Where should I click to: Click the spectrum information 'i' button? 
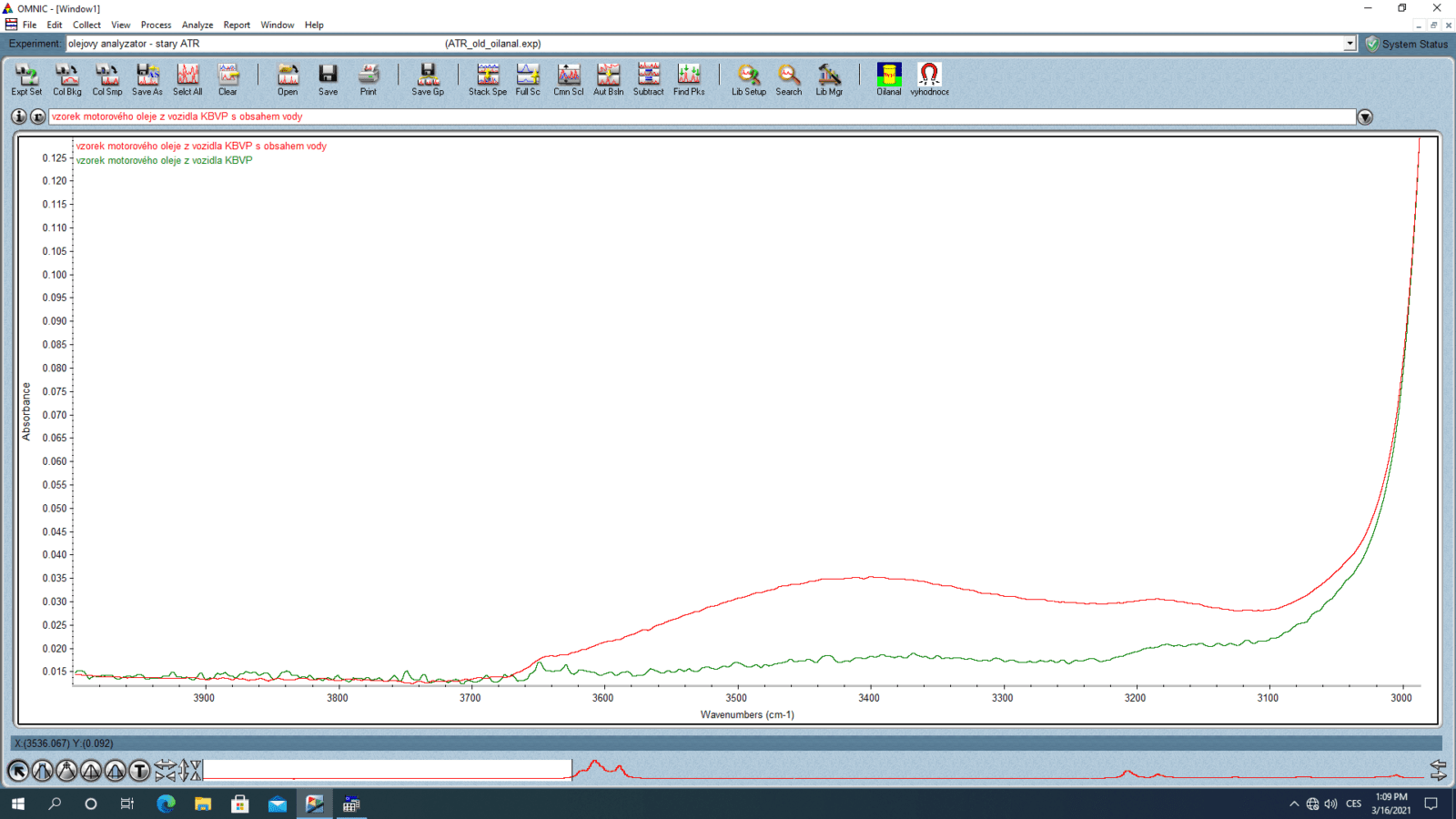[x=19, y=116]
